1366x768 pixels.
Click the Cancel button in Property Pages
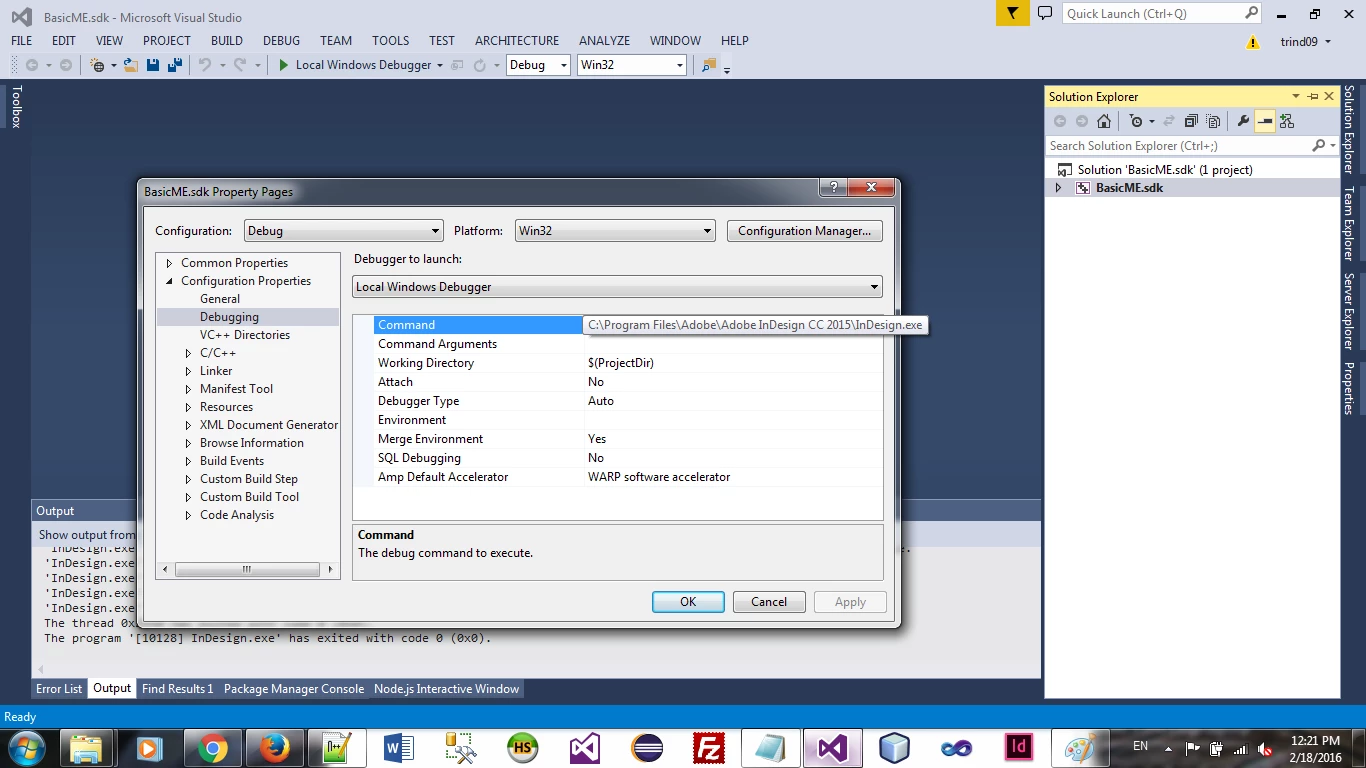pyautogui.click(x=769, y=602)
